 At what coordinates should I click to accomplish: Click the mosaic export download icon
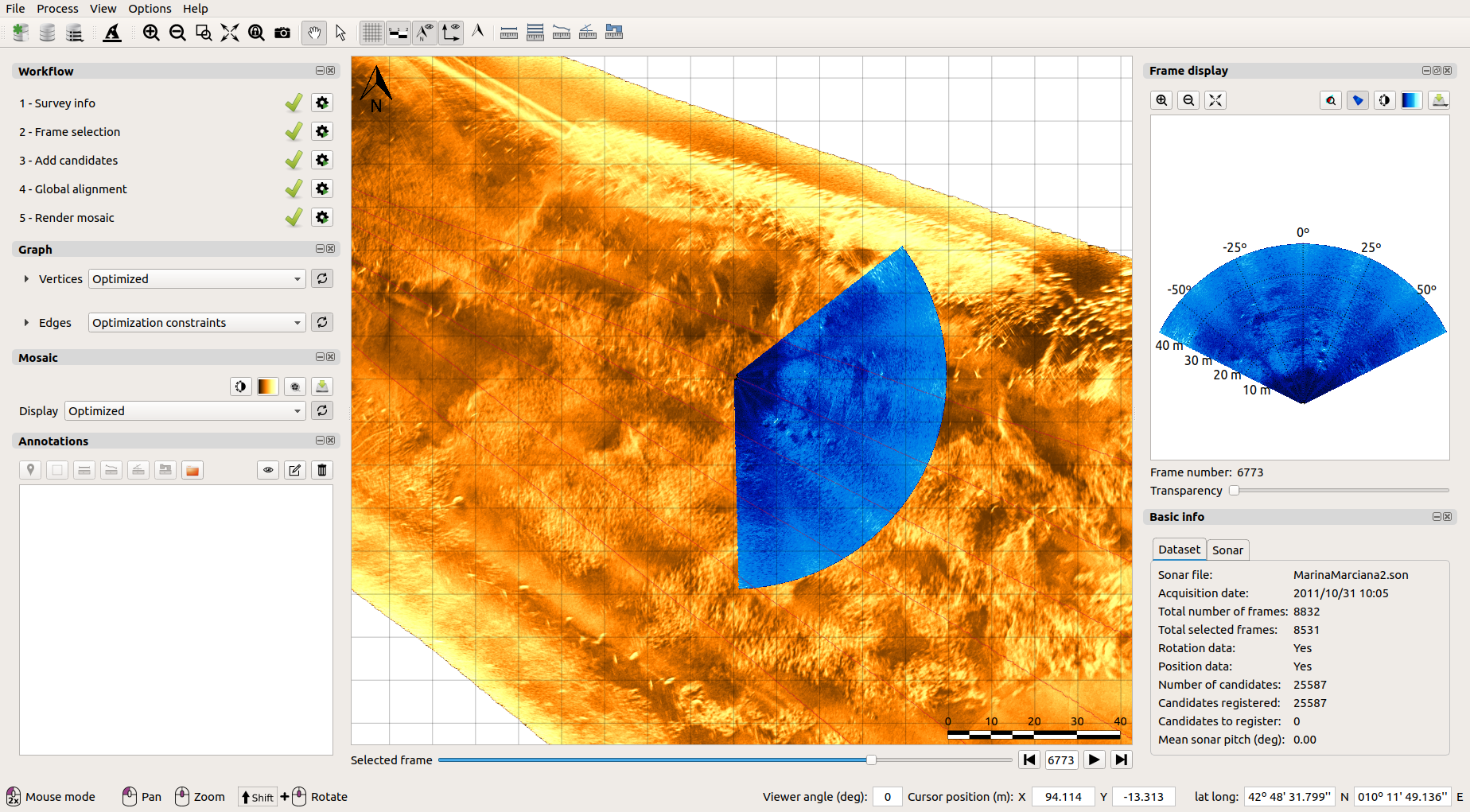pyautogui.click(x=322, y=387)
